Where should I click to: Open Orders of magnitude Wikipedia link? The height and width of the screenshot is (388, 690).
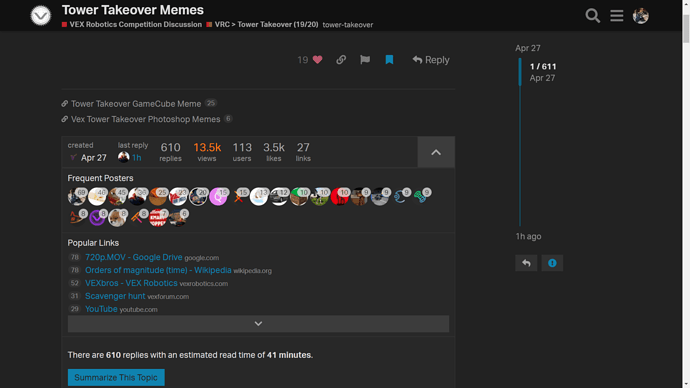[158, 270]
